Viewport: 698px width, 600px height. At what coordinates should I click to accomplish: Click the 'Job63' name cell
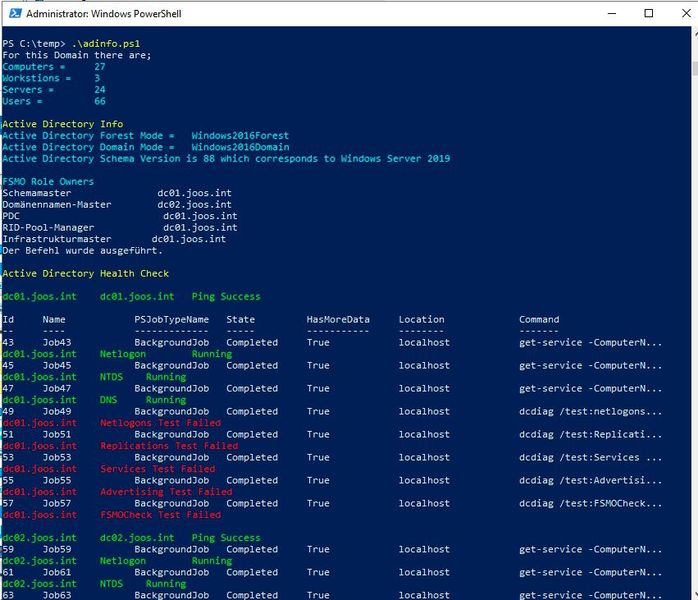tap(57, 595)
